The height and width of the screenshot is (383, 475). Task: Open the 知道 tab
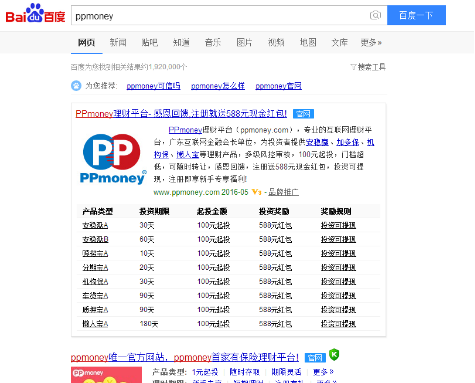(x=181, y=43)
